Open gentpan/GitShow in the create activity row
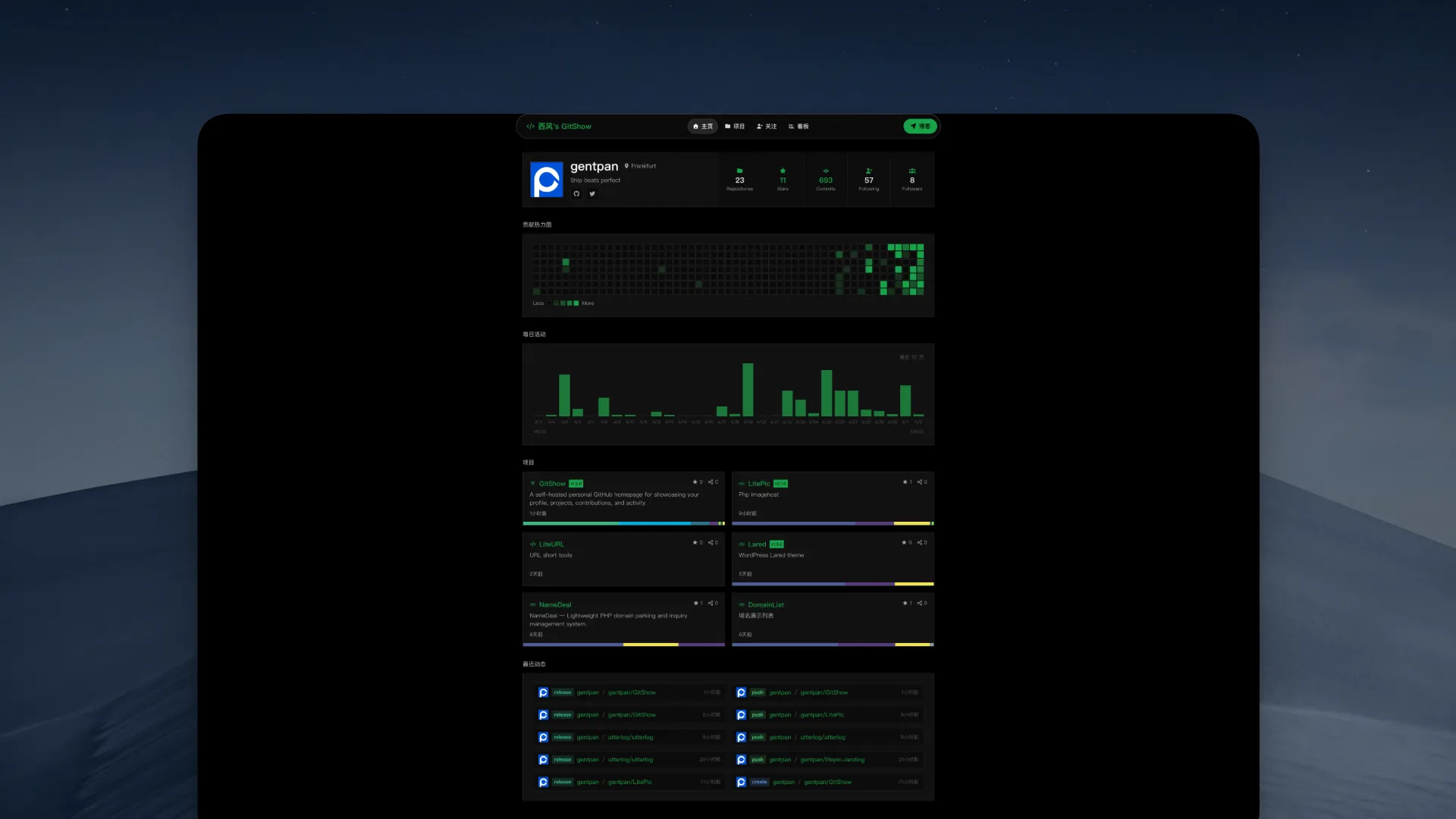The width and height of the screenshot is (1456, 819). 828,783
